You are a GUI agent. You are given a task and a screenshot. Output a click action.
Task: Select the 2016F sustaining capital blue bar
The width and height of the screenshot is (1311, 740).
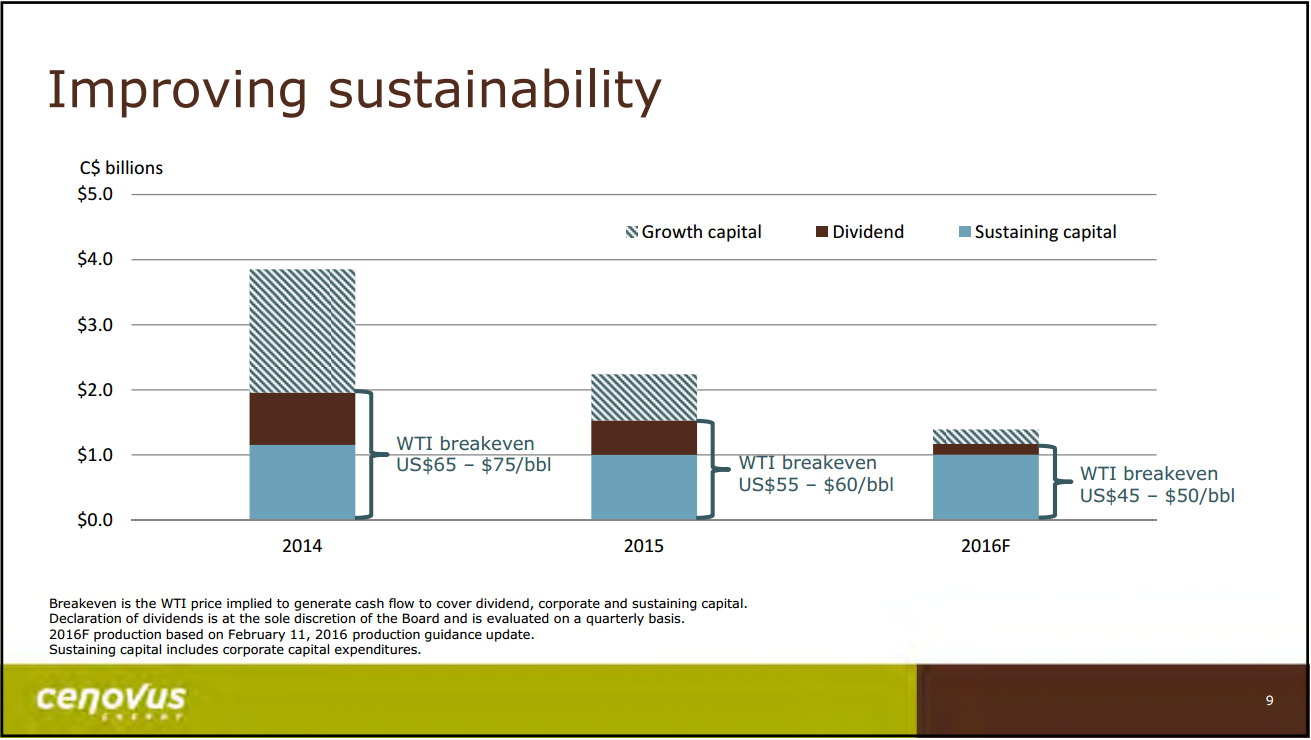[986, 487]
